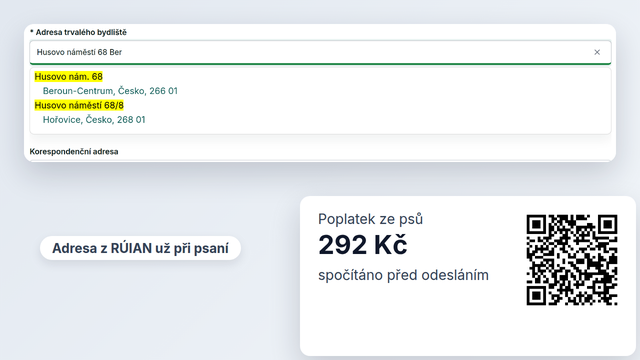Click the 'Poplatek ze psů' heading
This screenshot has width=640, height=360.
pyautogui.click(x=371, y=219)
